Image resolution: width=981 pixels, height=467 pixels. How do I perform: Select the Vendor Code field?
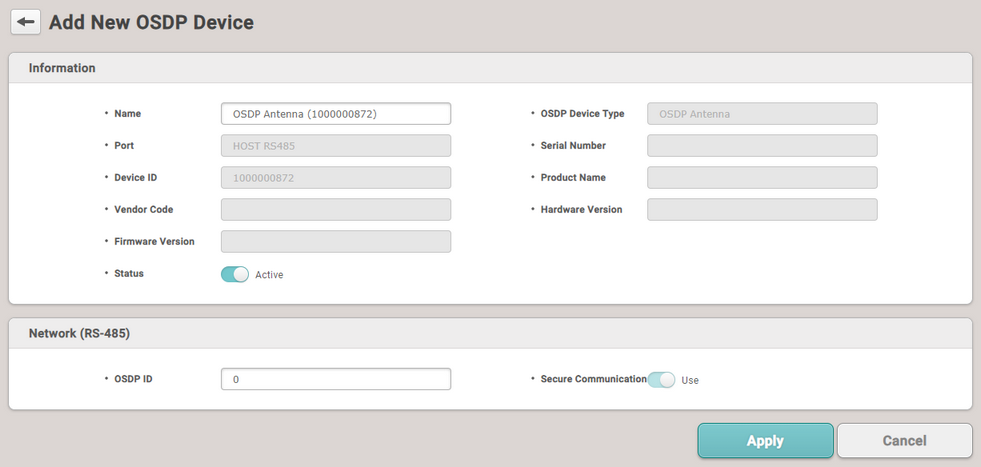(x=336, y=210)
